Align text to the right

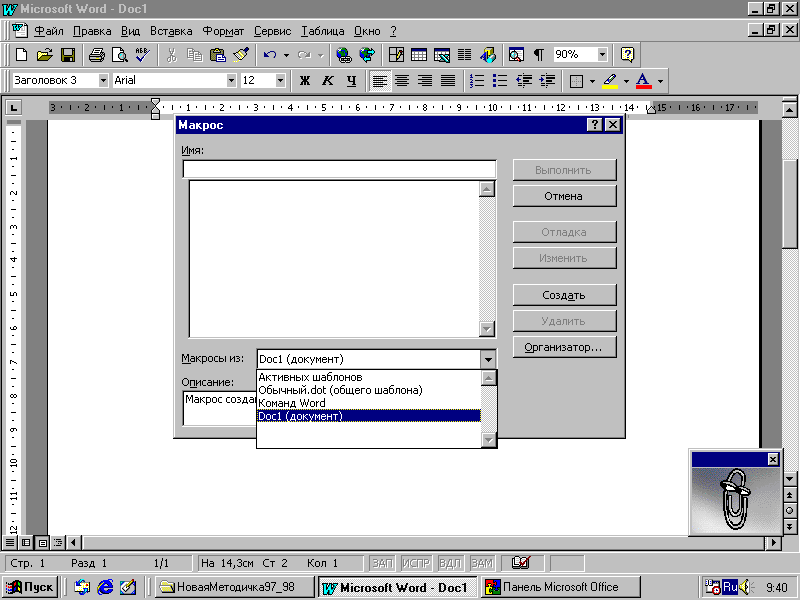pos(425,81)
